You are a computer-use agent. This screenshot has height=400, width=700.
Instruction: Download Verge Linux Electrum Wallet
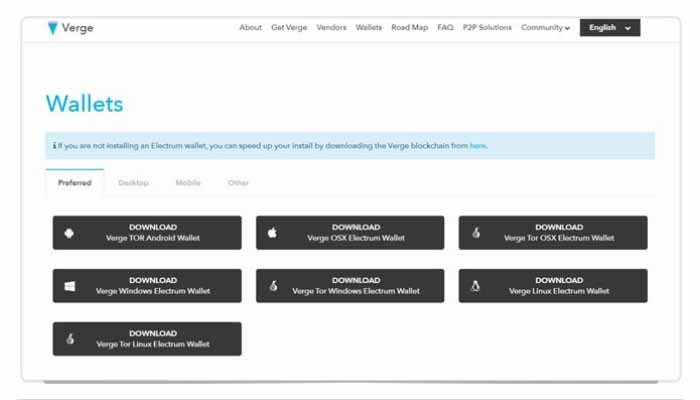tap(553, 286)
